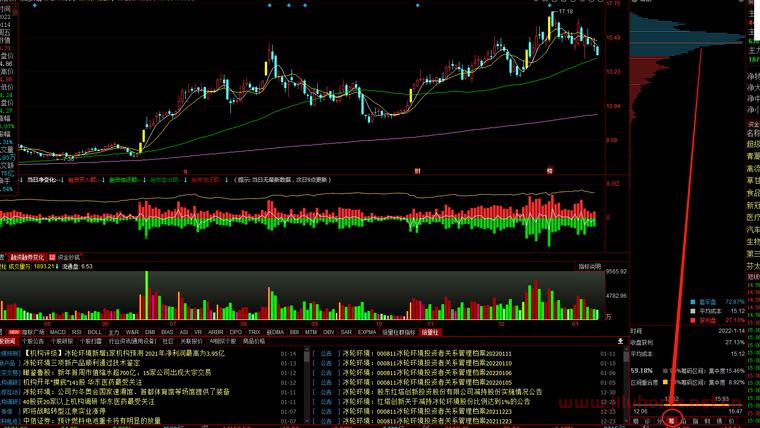Select the MACD indicator tab
The image size is (760, 428).
[x=59, y=331]
